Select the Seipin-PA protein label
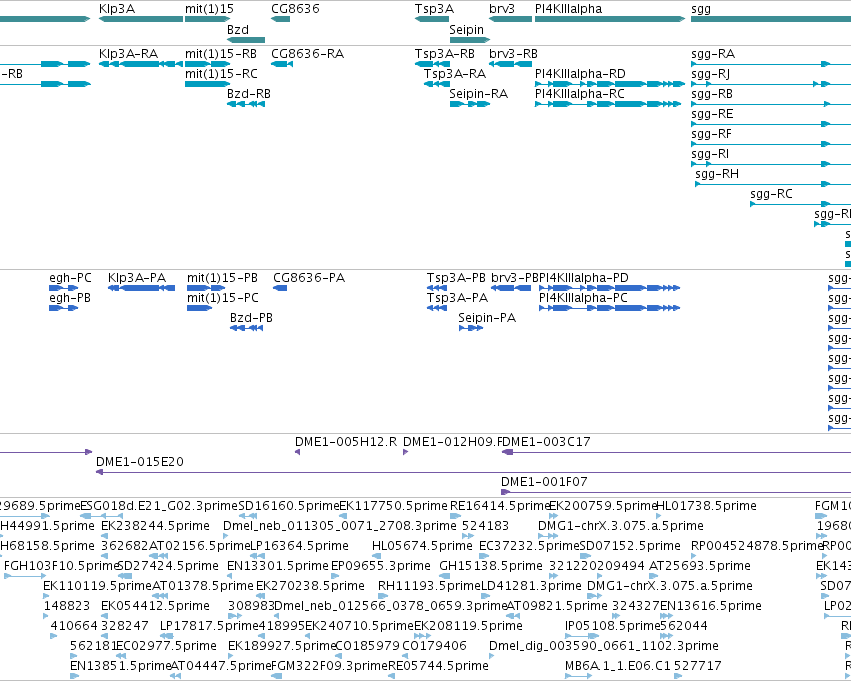Viewport: 851px width, 681px height. pyautogui.click(x=487, y=318)
